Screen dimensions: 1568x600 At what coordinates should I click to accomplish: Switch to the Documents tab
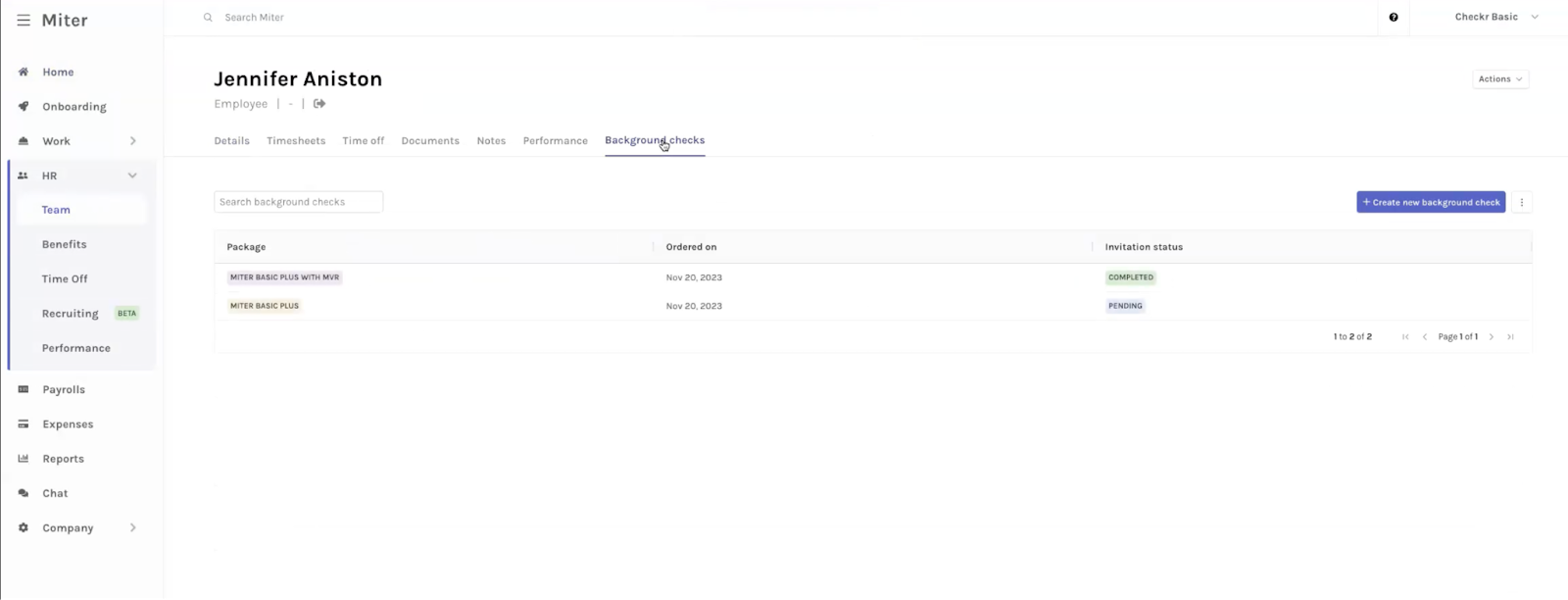[430, 141]
